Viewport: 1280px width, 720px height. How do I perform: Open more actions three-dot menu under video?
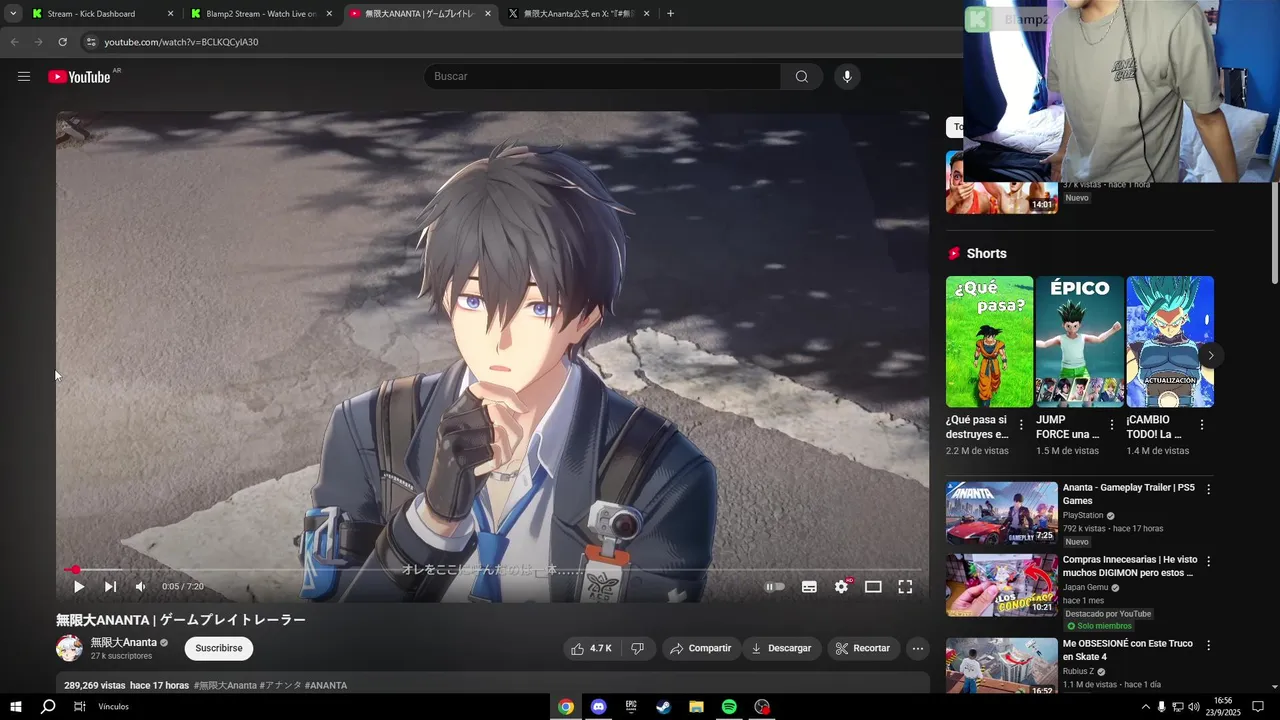pos(918,648)
